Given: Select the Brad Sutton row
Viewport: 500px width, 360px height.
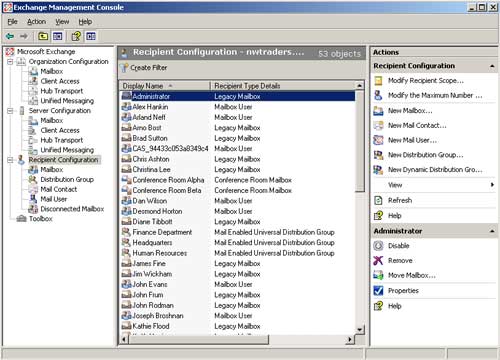Looking at the screenshot, I should pyautogui.click(x=237, y=138).
